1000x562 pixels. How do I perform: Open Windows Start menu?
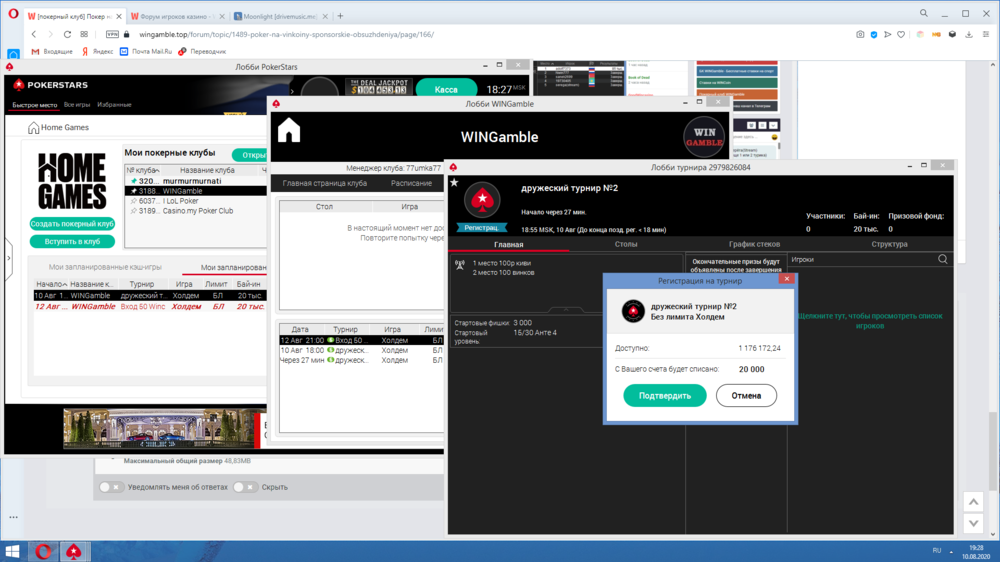13,551
